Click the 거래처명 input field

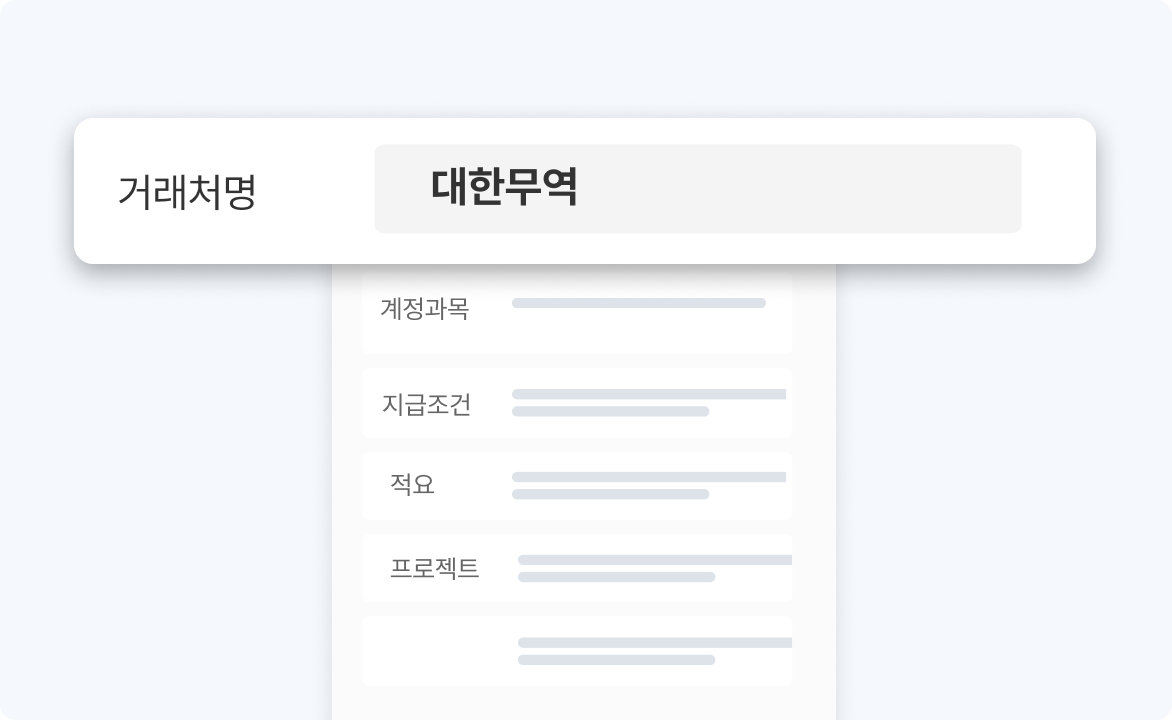point(697,189)
